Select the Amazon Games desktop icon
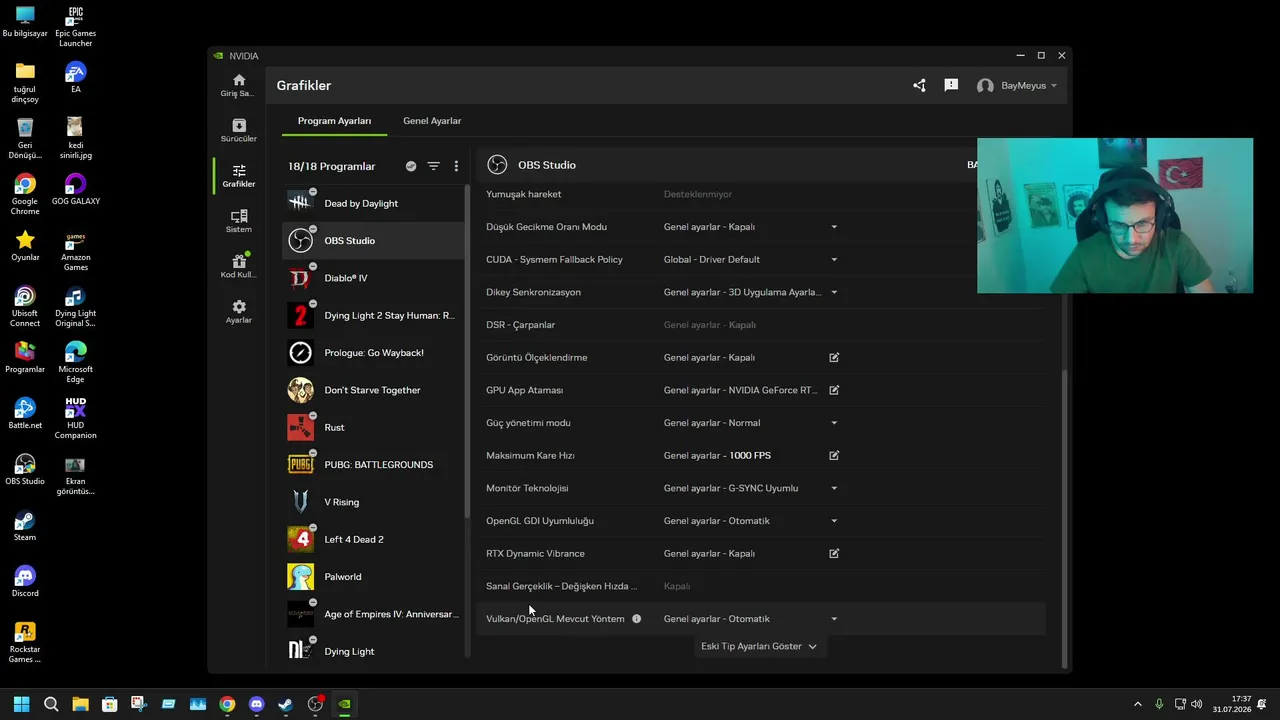 tap(75, 251)
